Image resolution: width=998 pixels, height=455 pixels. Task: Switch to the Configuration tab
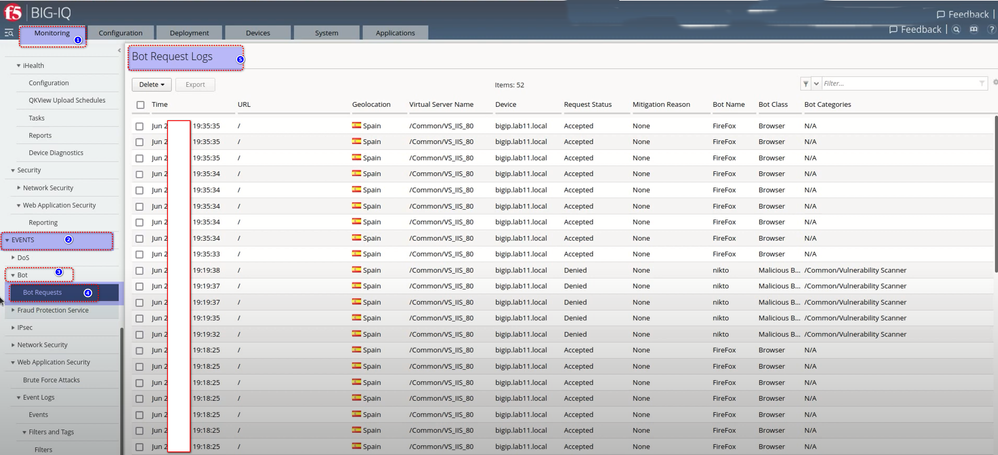pos(120,33)
